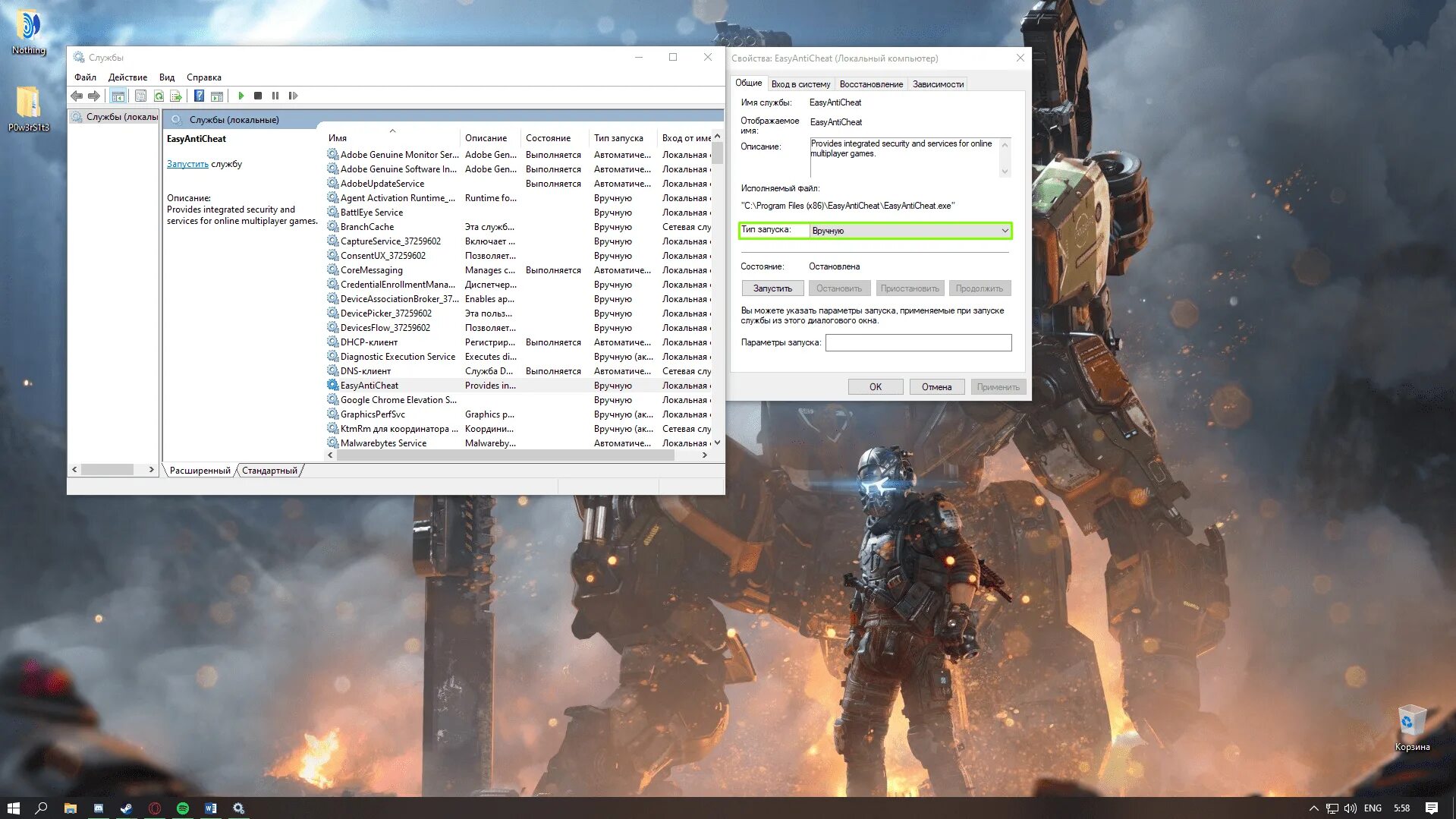This screenshot has width=1456, height=819.
Task: Sort by the Тип запуска column header
Action: 623,138
